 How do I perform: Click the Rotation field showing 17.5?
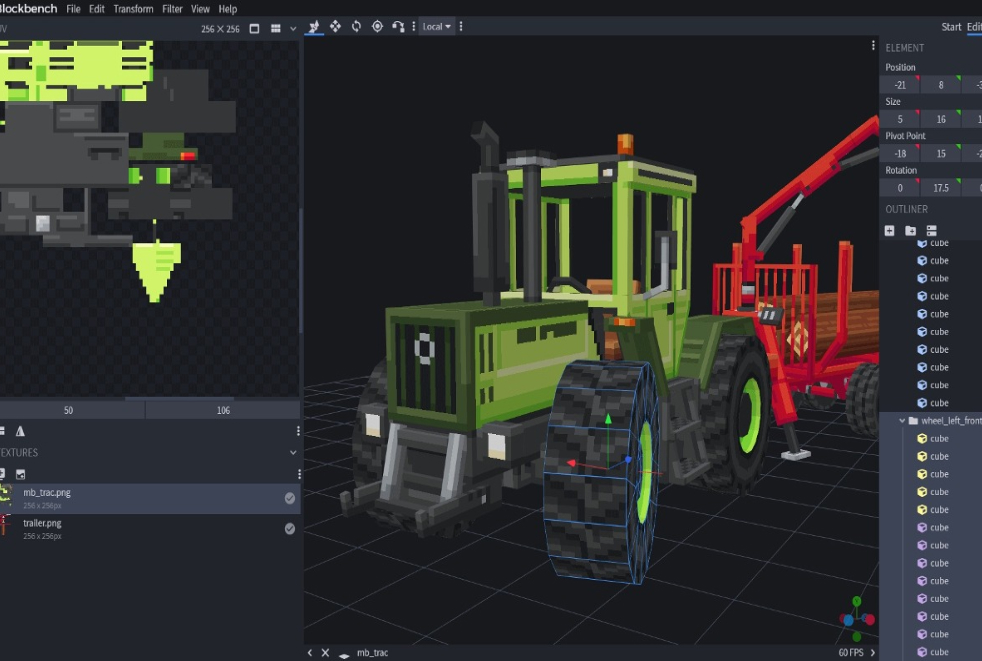click(940, 188)
